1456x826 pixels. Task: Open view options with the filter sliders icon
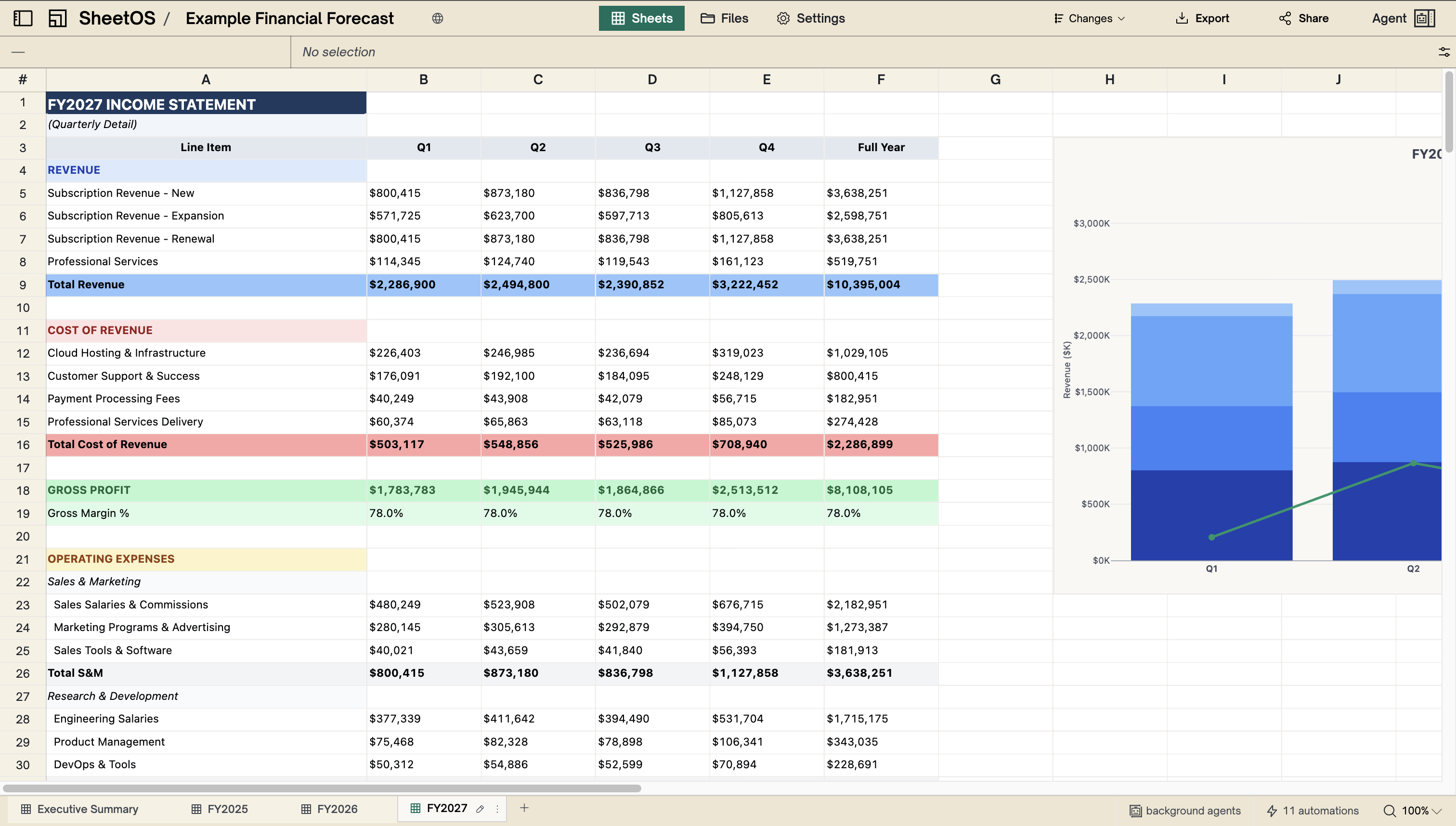click(1444, 52)
